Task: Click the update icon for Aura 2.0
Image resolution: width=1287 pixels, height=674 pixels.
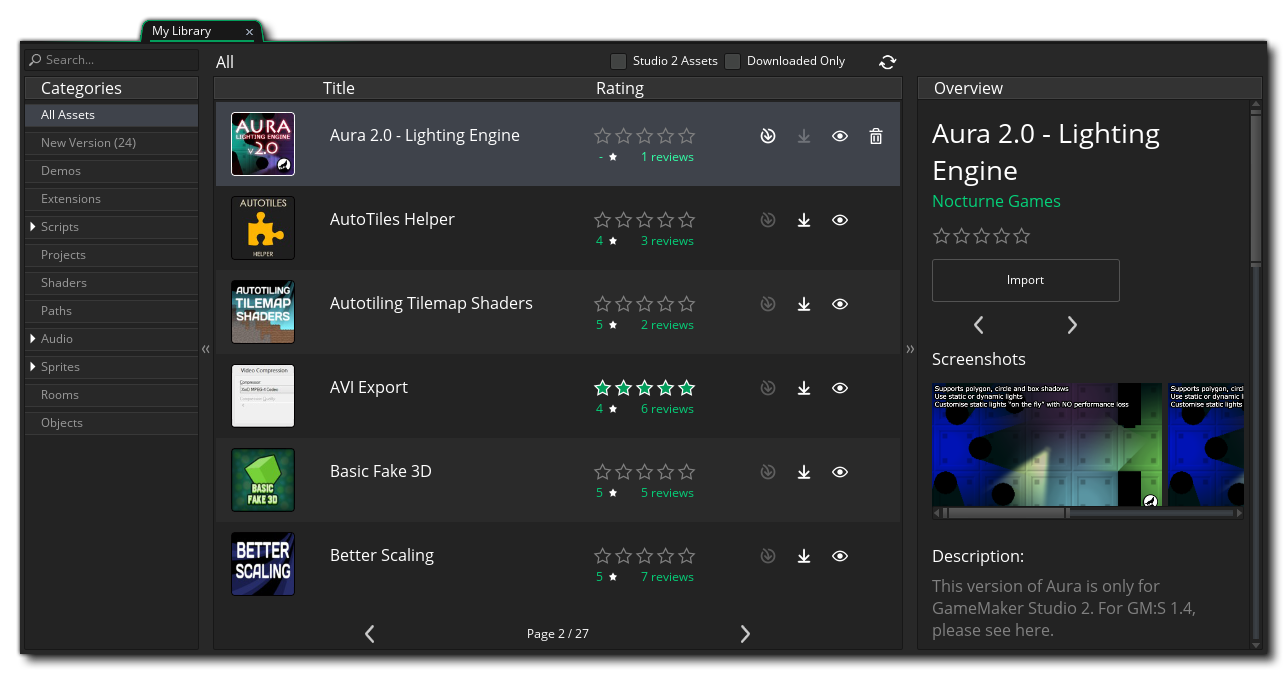Action: tap(768, 136)
